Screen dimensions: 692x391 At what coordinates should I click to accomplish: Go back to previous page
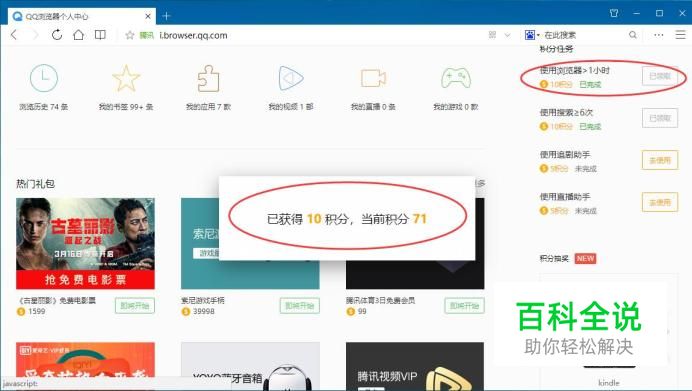coord(14,35)
